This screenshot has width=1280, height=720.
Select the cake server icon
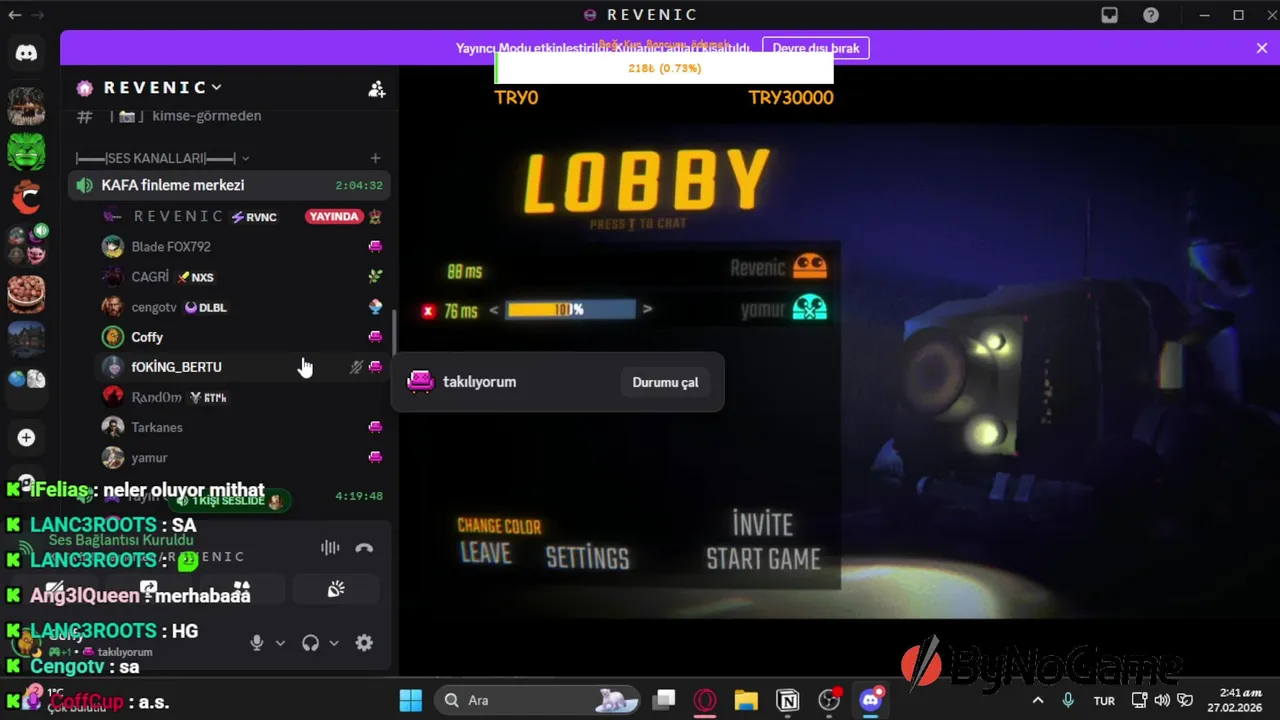[27, 293]
